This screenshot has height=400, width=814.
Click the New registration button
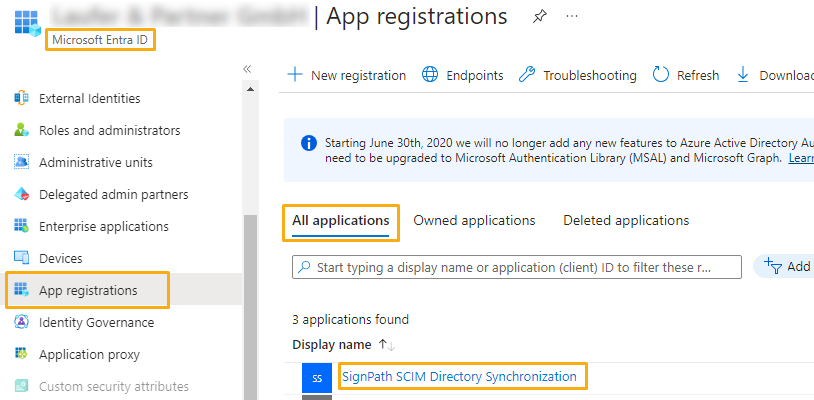point(347,75)
